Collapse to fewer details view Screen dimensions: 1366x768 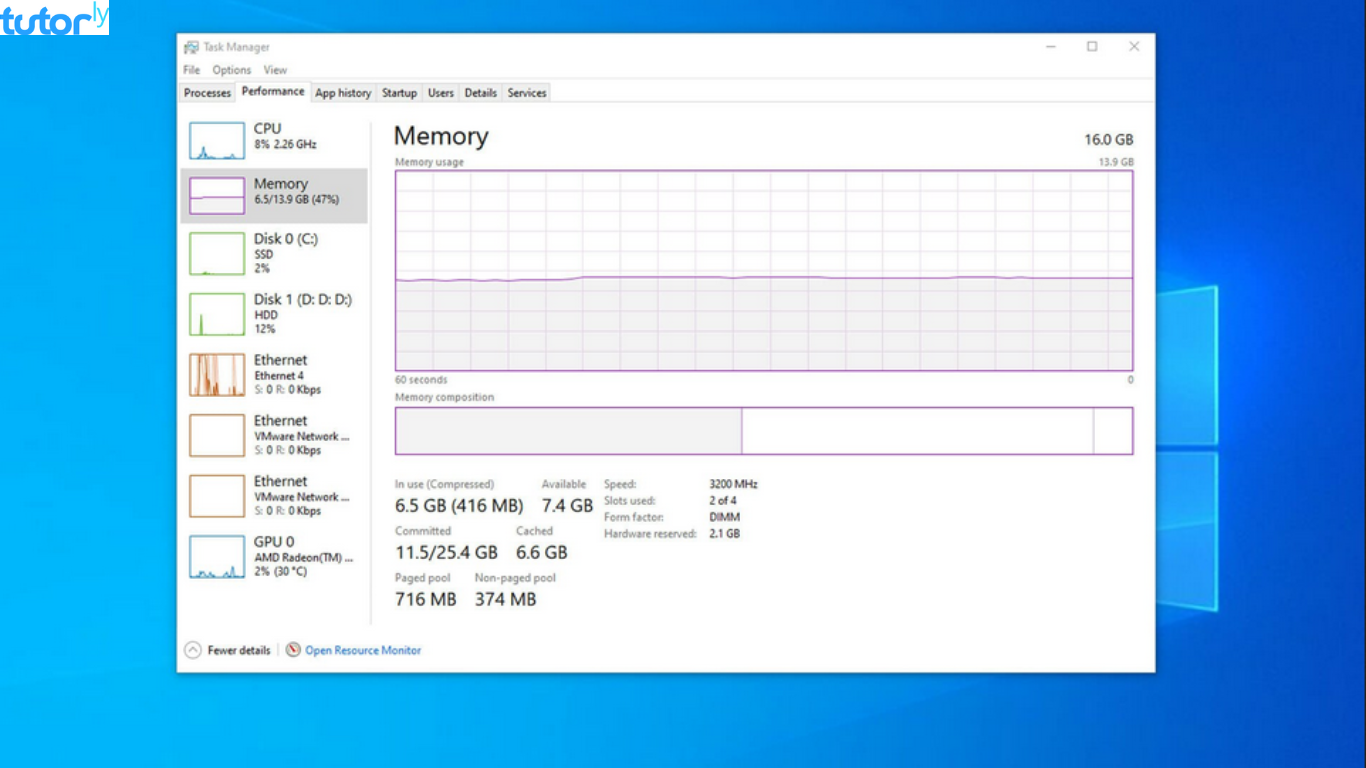click(192, 650)
